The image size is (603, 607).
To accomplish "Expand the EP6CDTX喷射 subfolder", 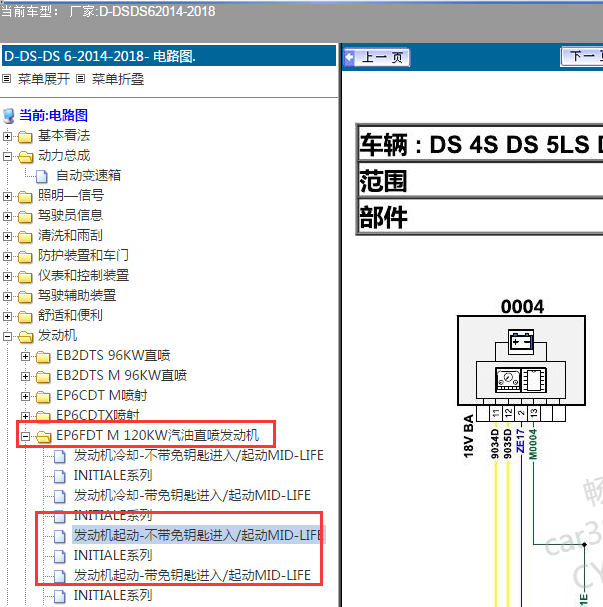I will 25,417.
